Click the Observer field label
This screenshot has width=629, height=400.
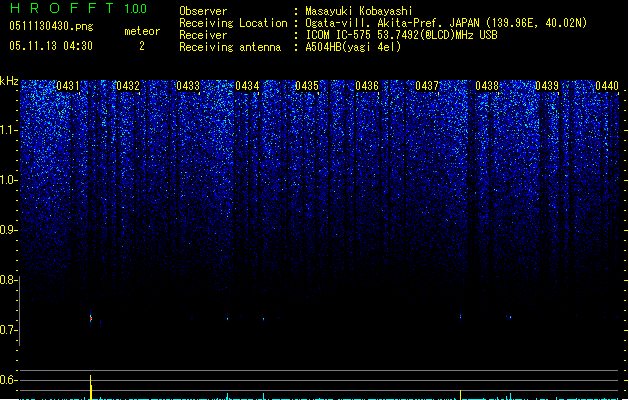(x=203, y=11)
